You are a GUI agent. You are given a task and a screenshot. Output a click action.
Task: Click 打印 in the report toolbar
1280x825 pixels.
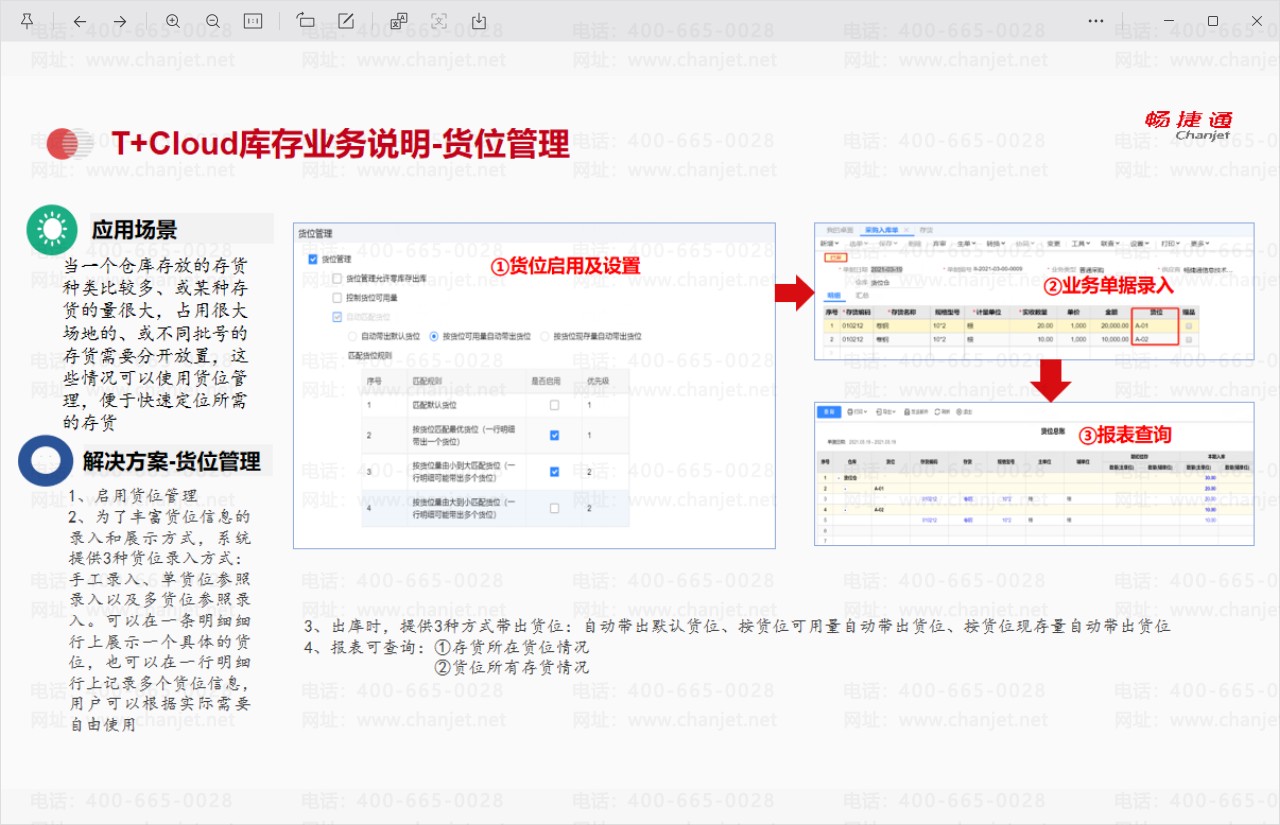857,412
